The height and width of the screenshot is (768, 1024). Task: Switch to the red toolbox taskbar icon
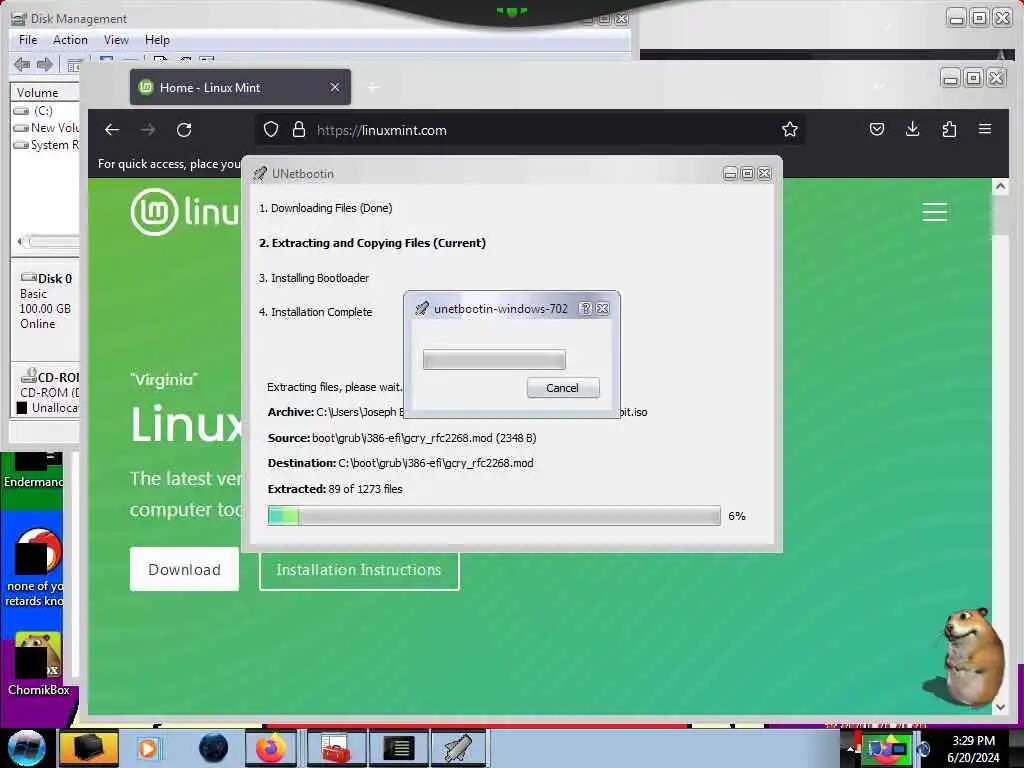click(336, 748)
